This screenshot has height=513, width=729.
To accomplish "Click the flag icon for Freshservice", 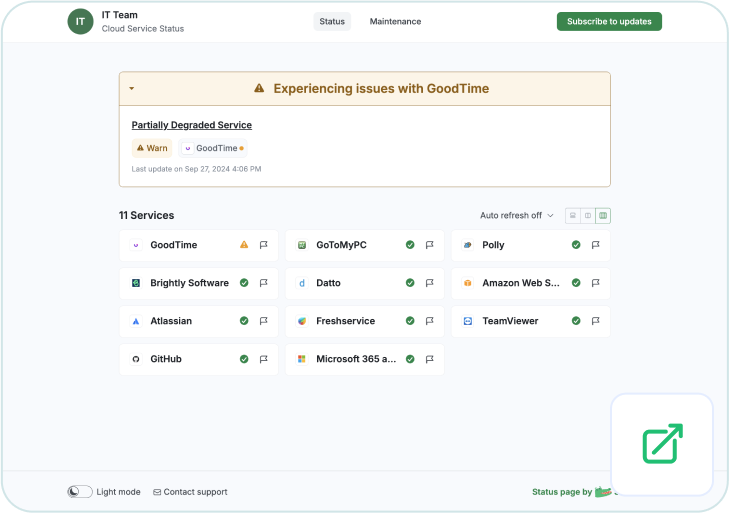I will click(x=430, y=321).
